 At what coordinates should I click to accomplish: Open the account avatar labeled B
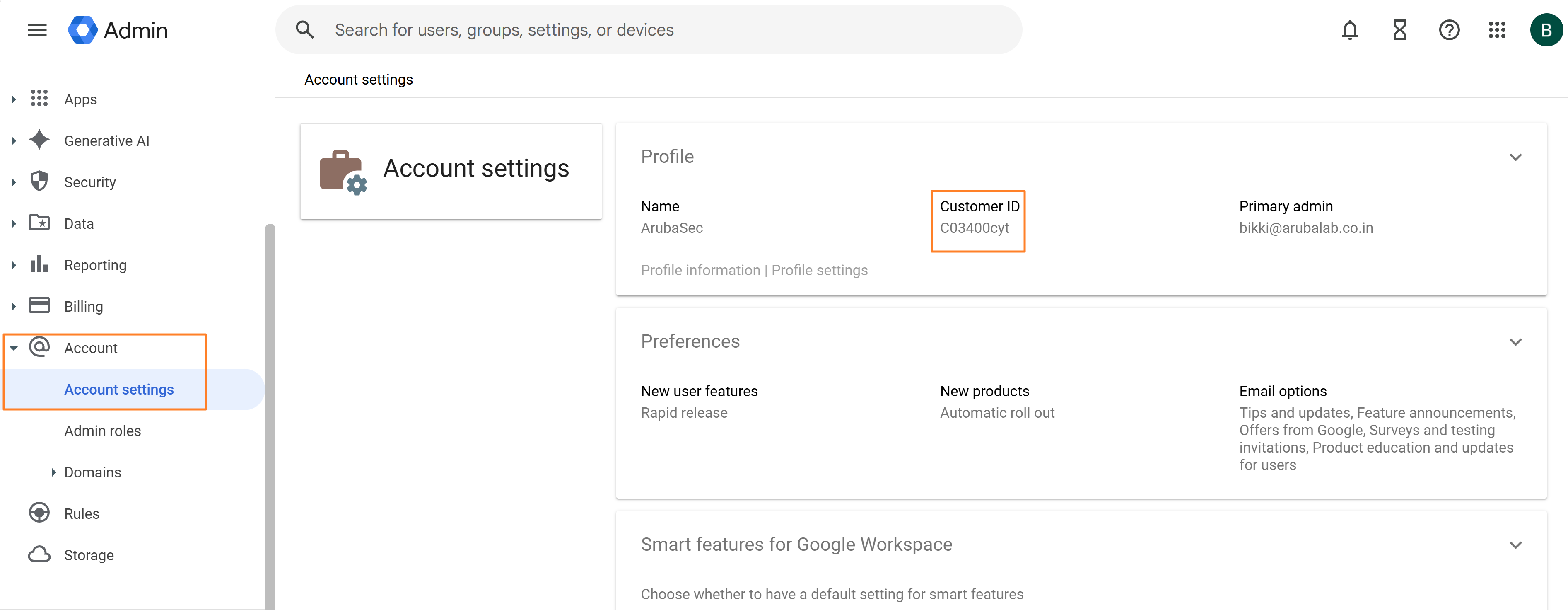[1546, 30]
